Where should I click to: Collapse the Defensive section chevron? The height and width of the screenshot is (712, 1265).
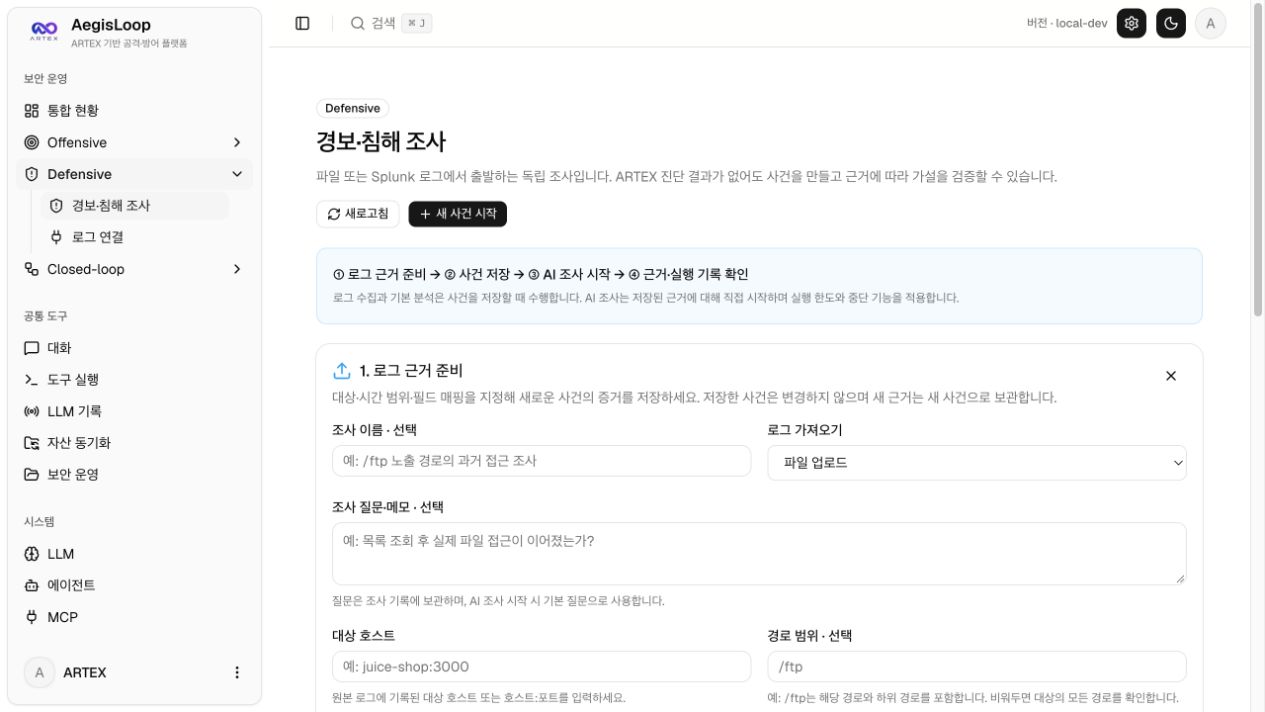[237, 174]
